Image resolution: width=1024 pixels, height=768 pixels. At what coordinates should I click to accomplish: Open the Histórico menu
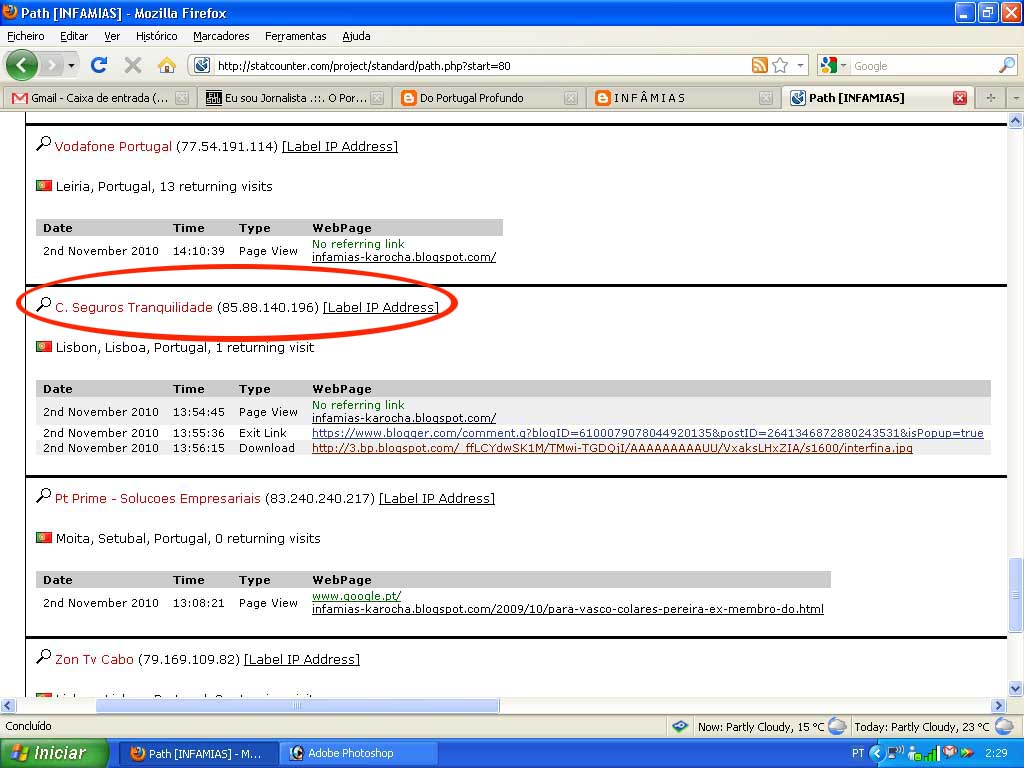(x=156, y=36)
